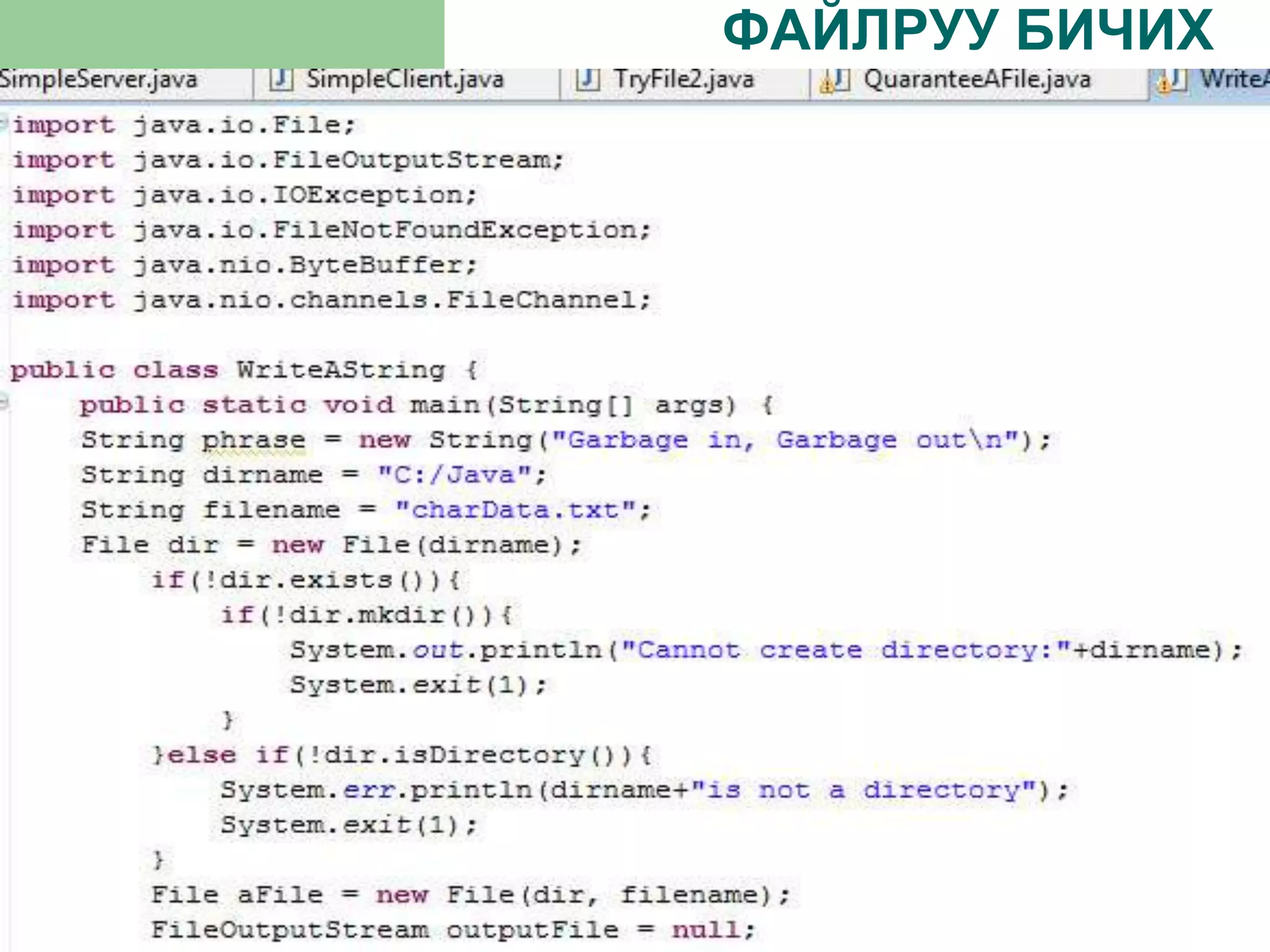Click the string literal "charData.txt"
1270x952 pixels.
point(516,510)
